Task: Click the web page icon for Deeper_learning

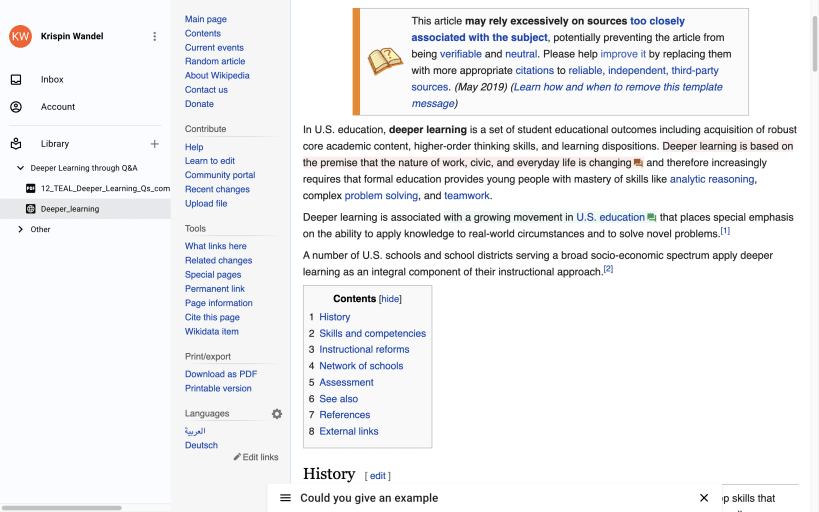Action: [31, 209]
